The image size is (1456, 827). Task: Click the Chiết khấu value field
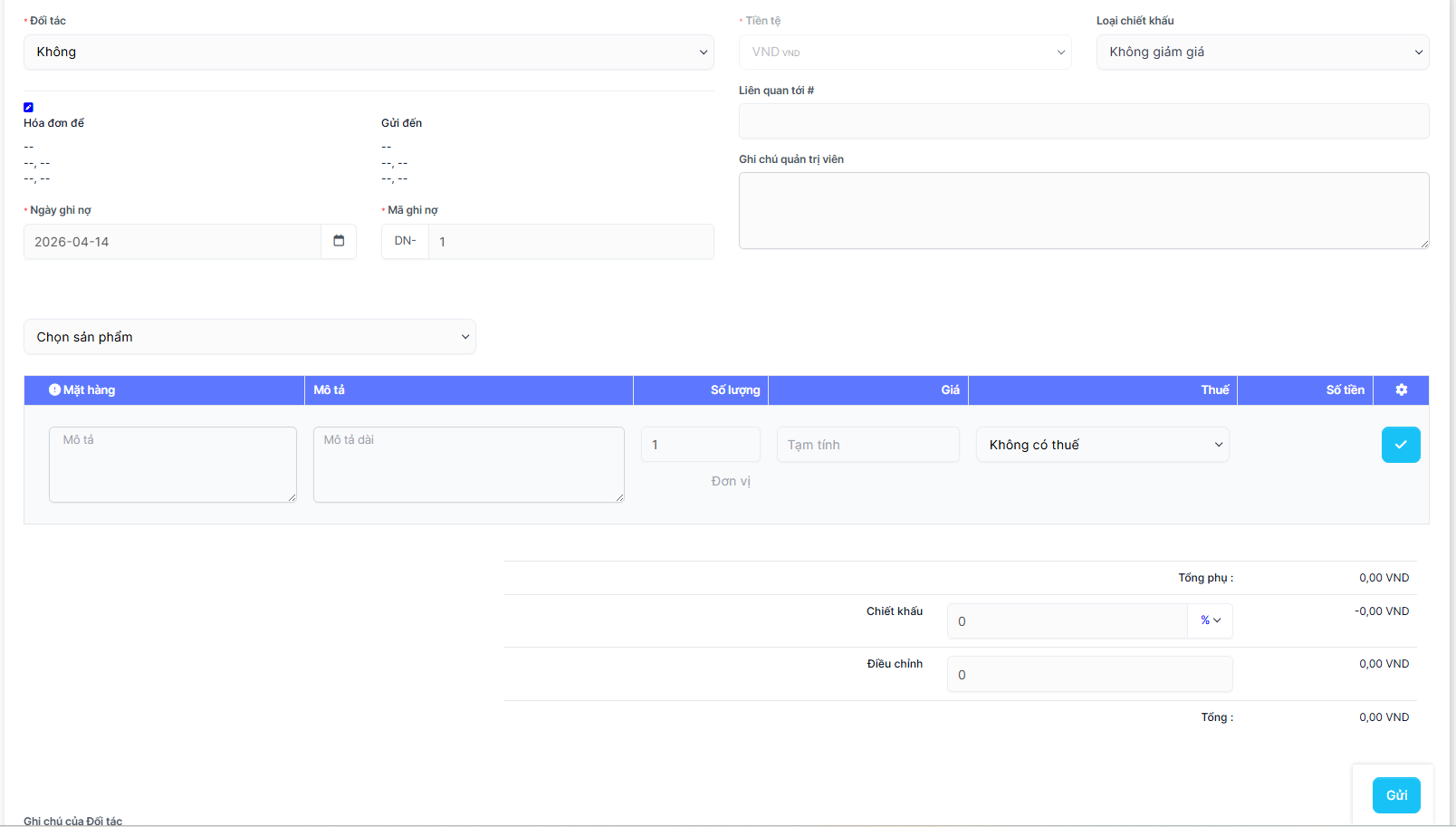(x=1067, y=621)
